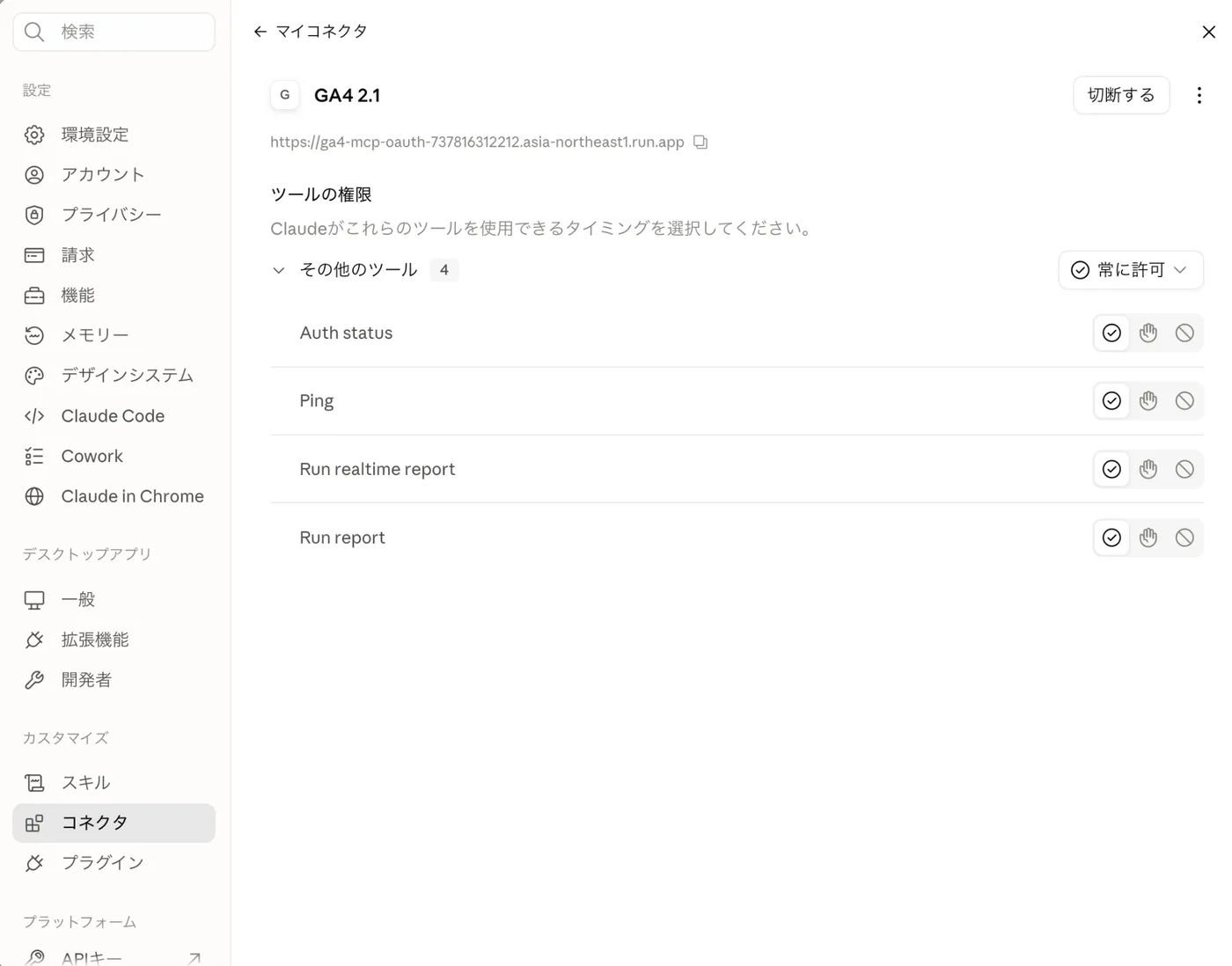Require approval for Run realtime report
The height and width of the screenshot is (966, 1232).
point(1148,469)
